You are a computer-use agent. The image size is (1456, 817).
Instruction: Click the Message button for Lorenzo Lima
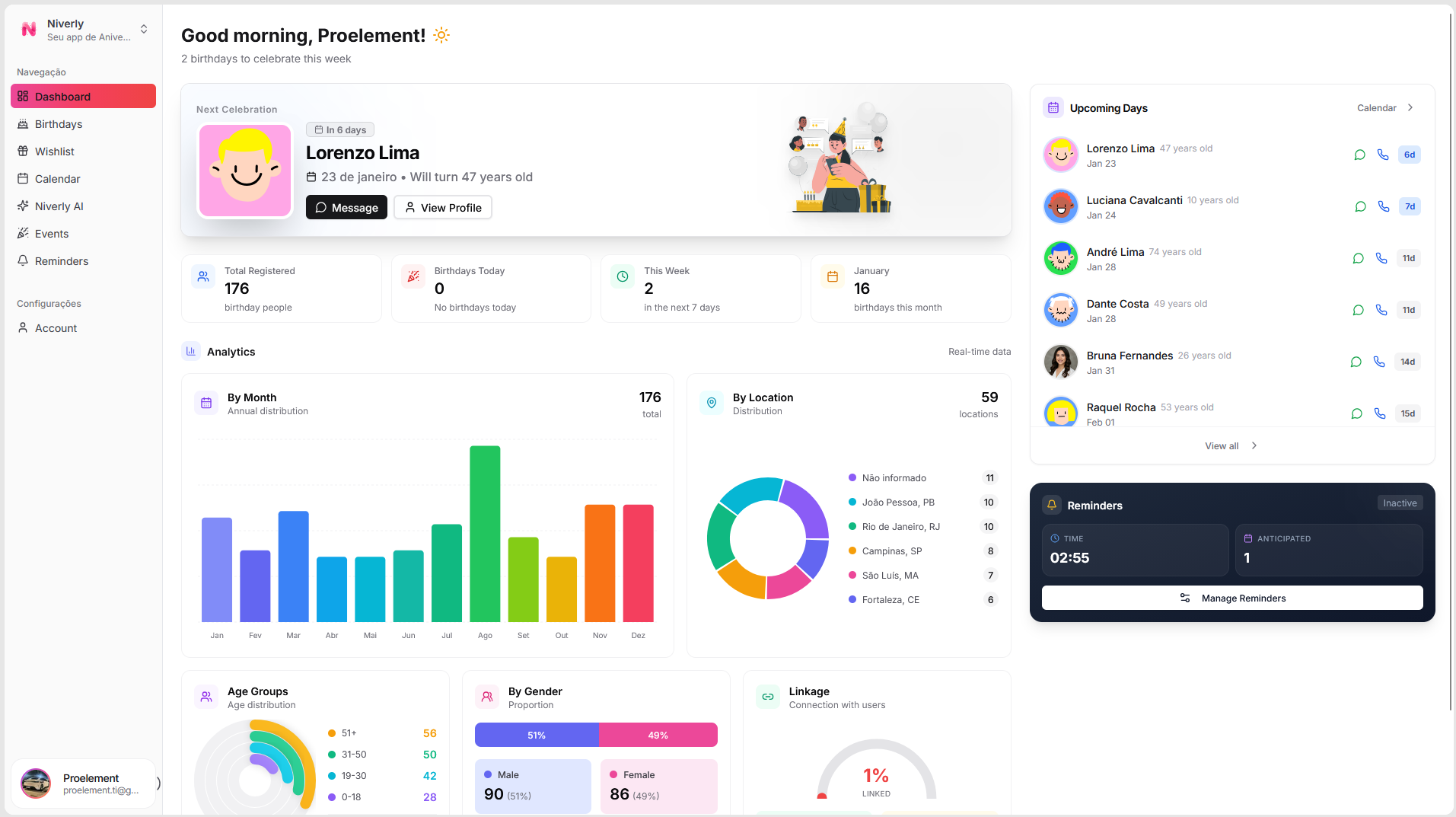346,207
